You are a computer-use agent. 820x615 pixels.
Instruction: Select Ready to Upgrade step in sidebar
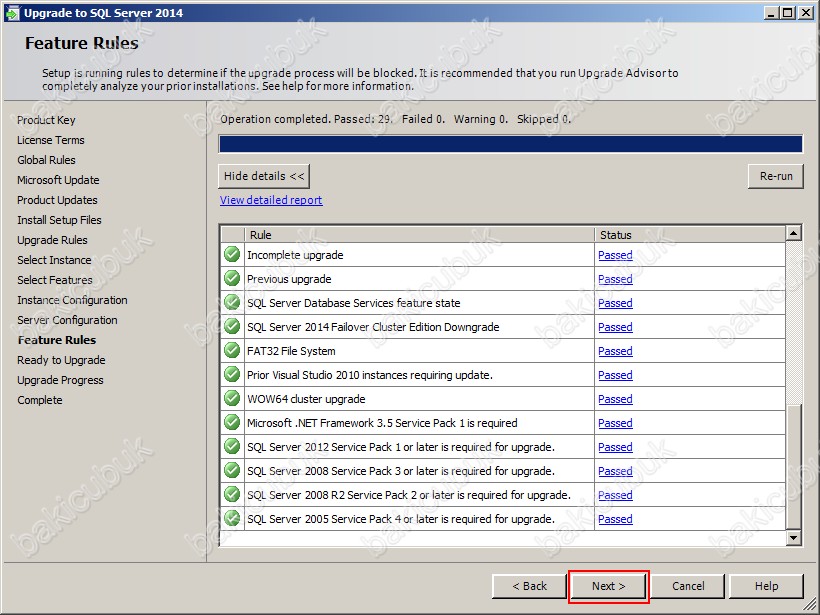coord(61,360)
